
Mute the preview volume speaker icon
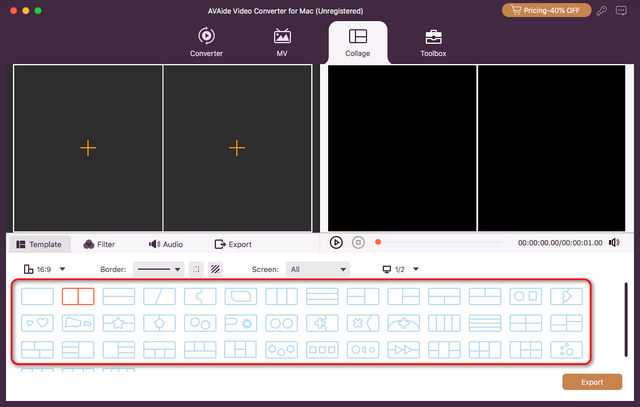(x=613, y=242)
